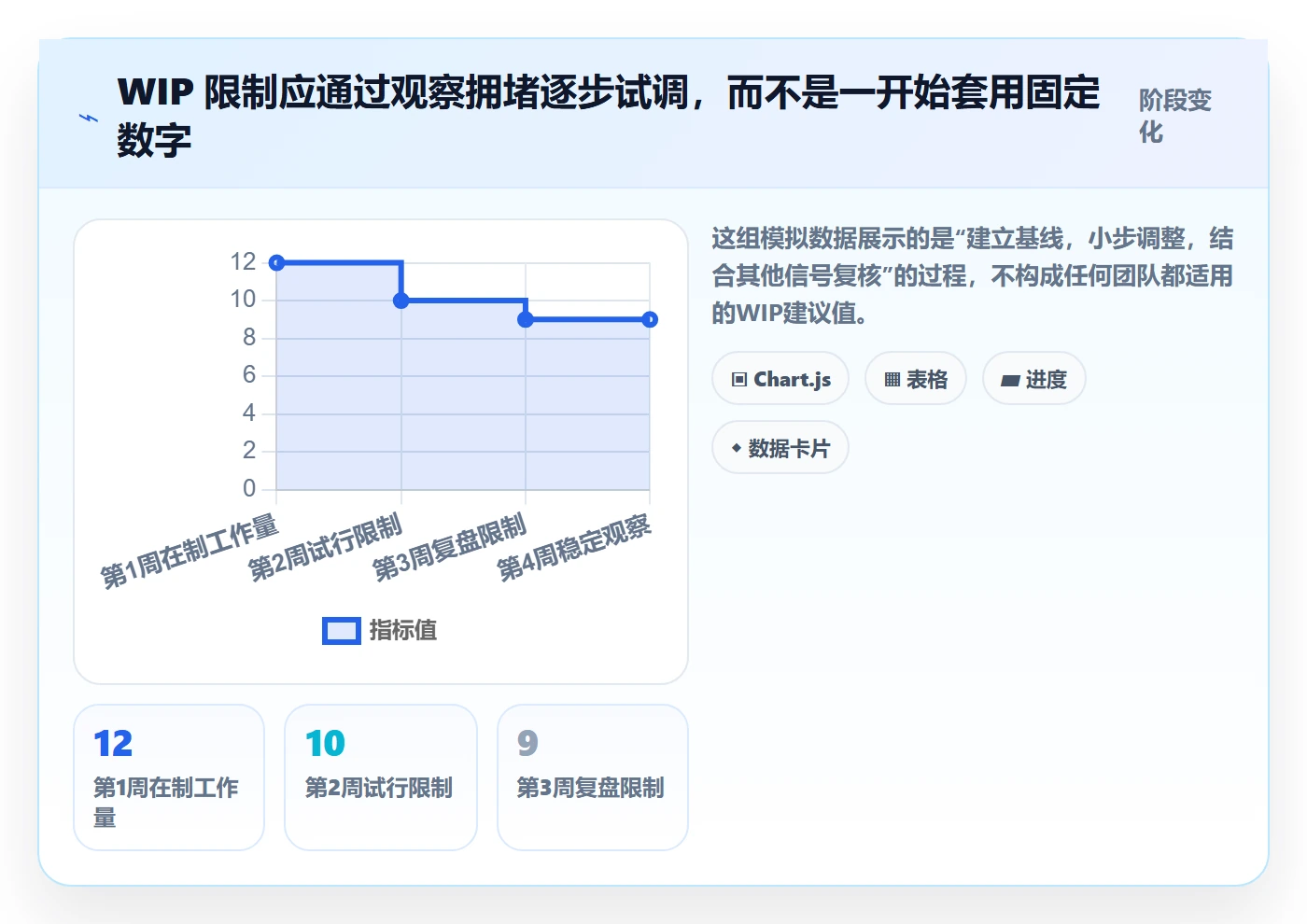The image size is (1307, 924).
Task: Click the diamond icon on 数据卡片 tag
Action: point(737,448)
